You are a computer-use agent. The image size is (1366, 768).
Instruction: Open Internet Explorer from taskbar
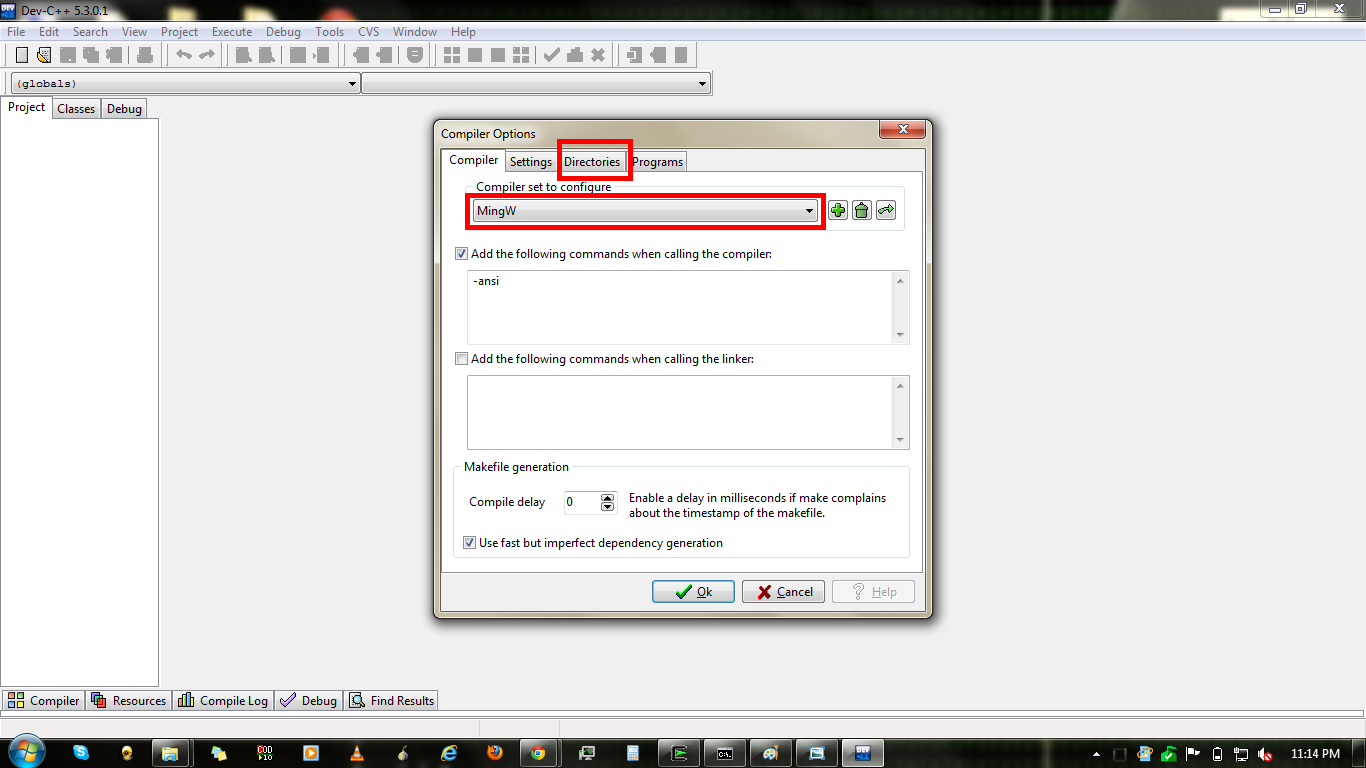[x=449, y=753]
